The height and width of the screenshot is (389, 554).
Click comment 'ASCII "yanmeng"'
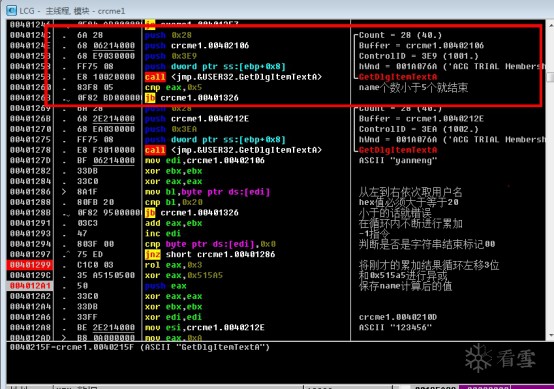click(398, 160)
